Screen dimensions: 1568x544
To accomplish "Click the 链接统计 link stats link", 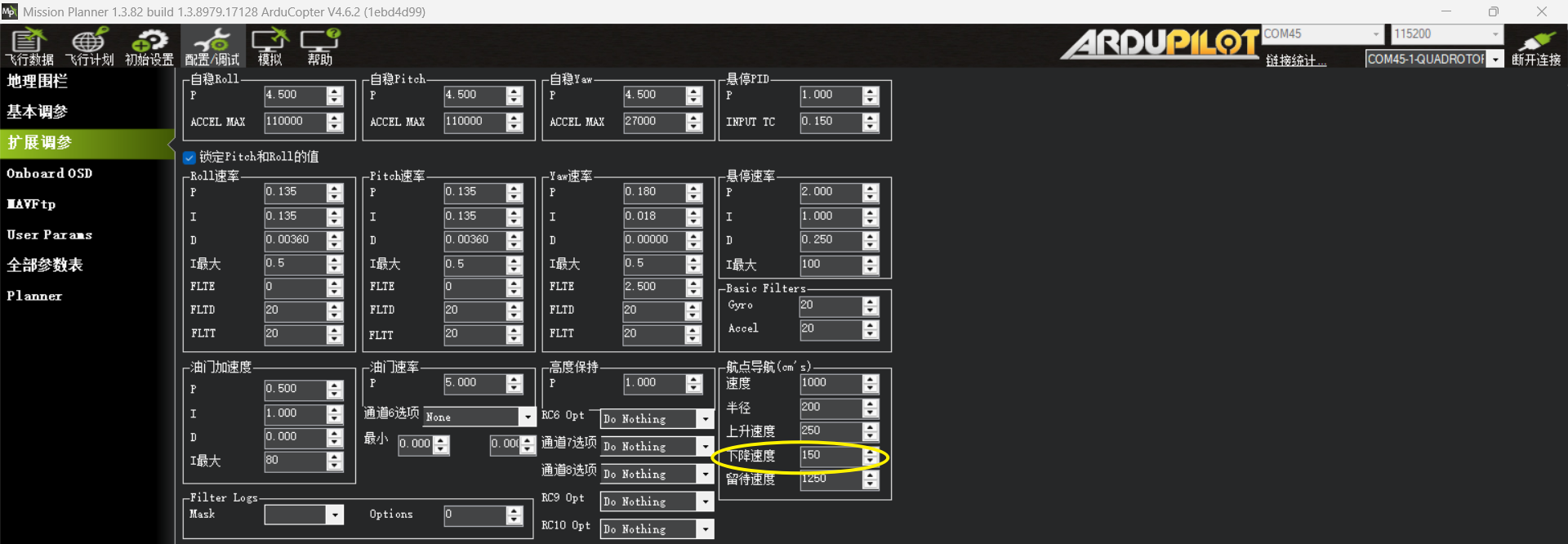I will [x=1296, y=60].
